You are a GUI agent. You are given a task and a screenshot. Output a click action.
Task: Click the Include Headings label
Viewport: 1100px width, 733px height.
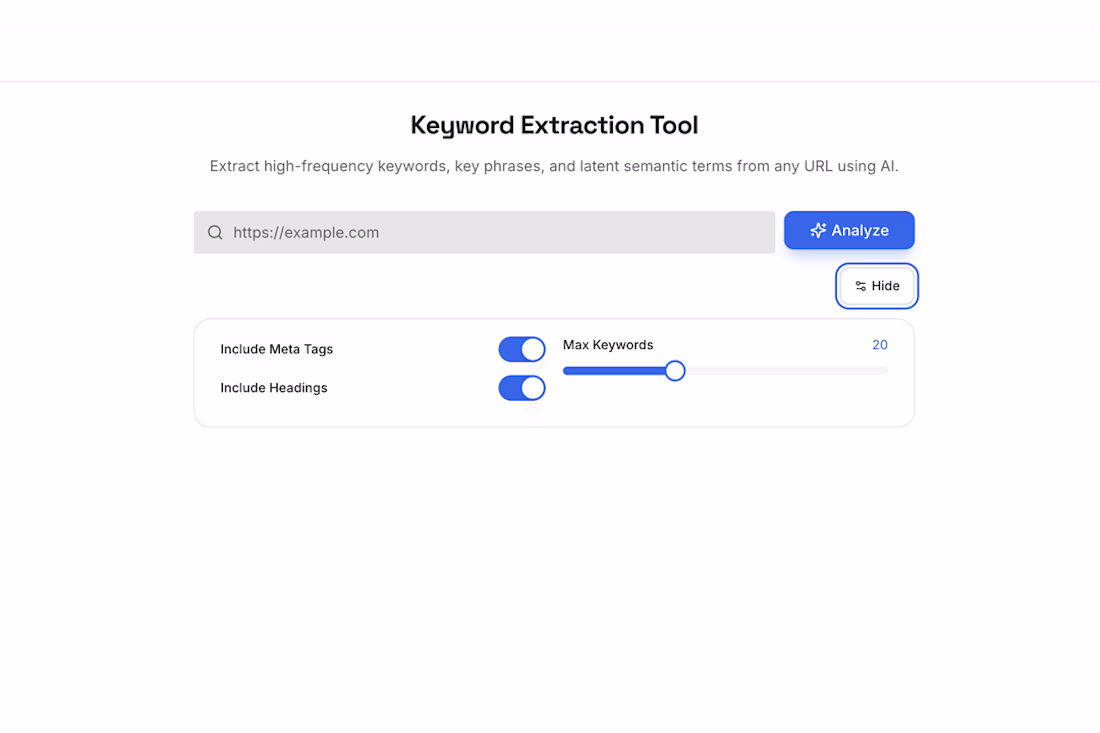click(274, 388)
